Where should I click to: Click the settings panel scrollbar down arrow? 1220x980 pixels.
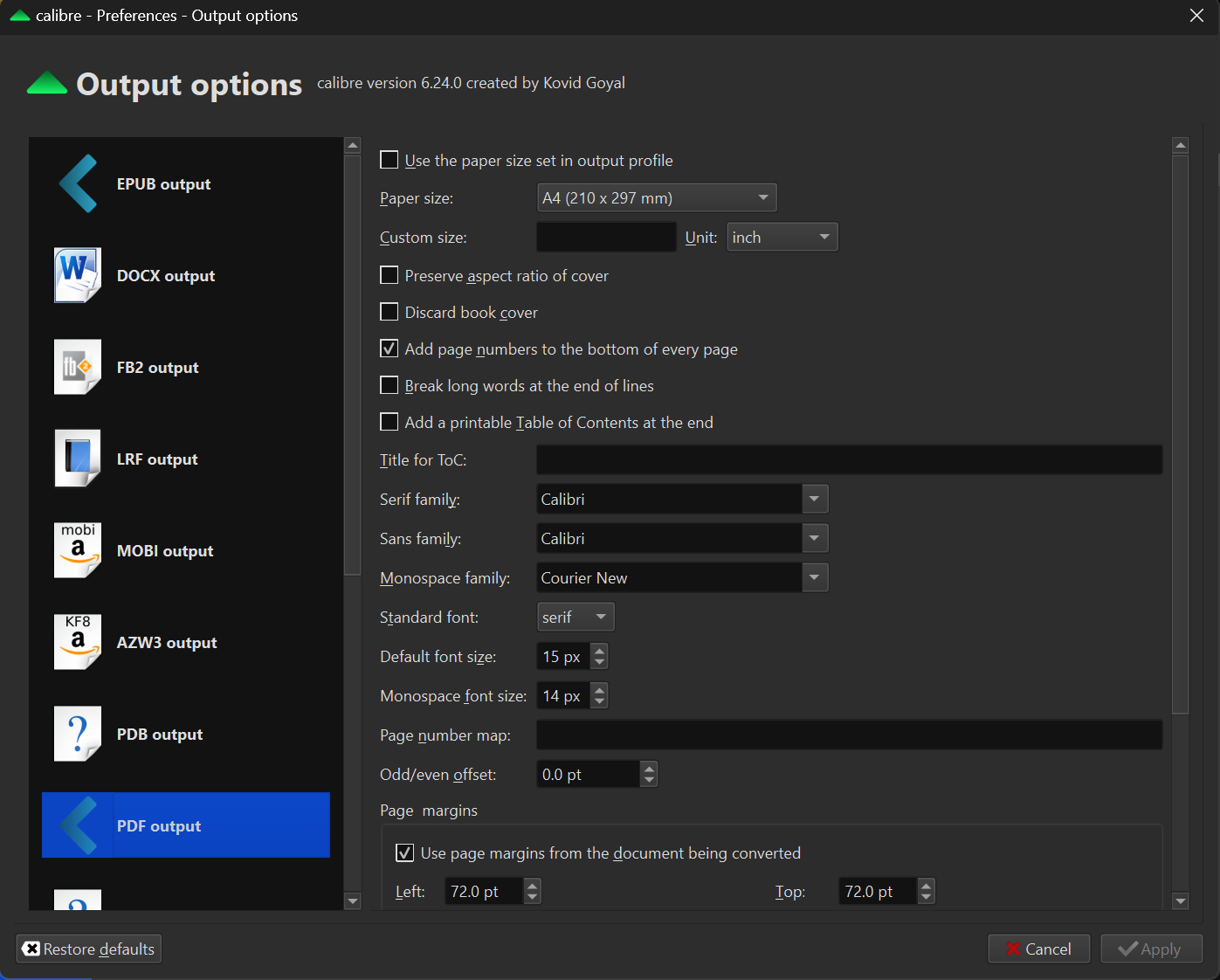pyautogui.click(x=1181, y=901)
